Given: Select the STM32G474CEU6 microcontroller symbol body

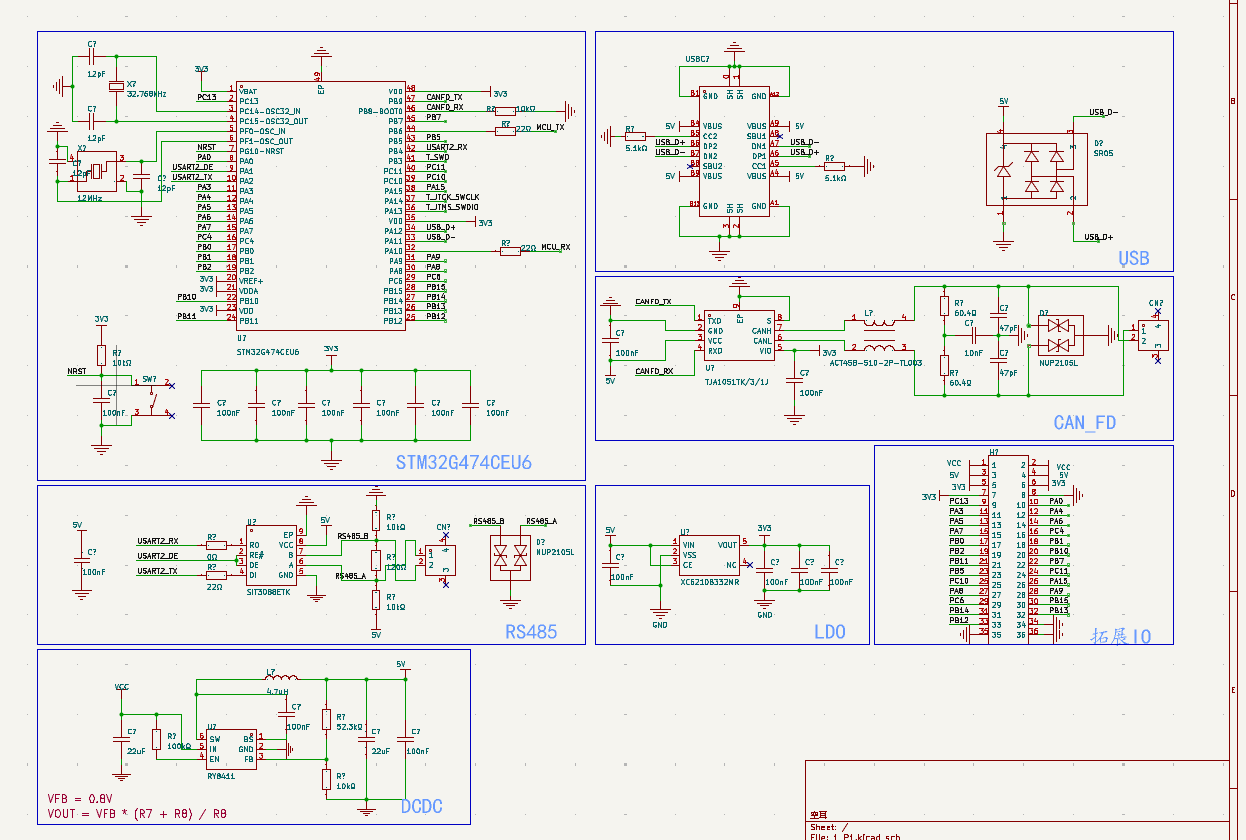Looking at the screenshot, I should tap(320, 204).
